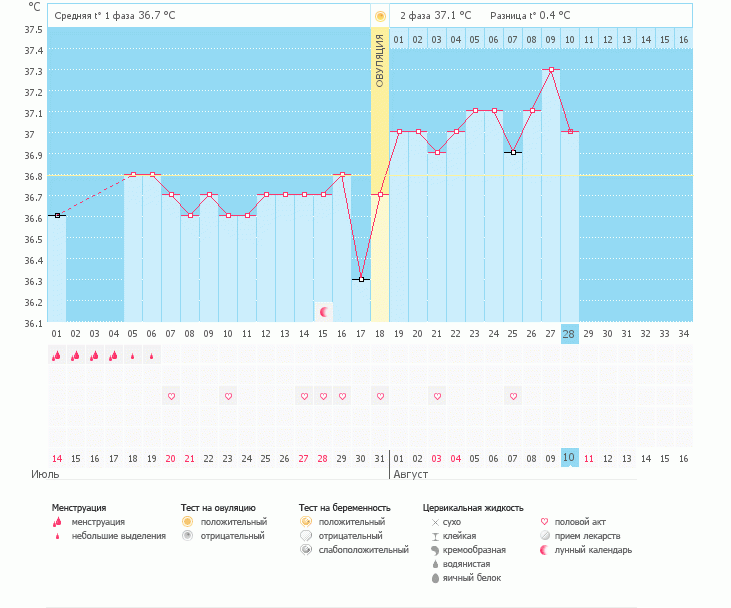
Task: Click the 'слабоположительный' pregnancy test legend icon
Action: (x=306, y=550)
